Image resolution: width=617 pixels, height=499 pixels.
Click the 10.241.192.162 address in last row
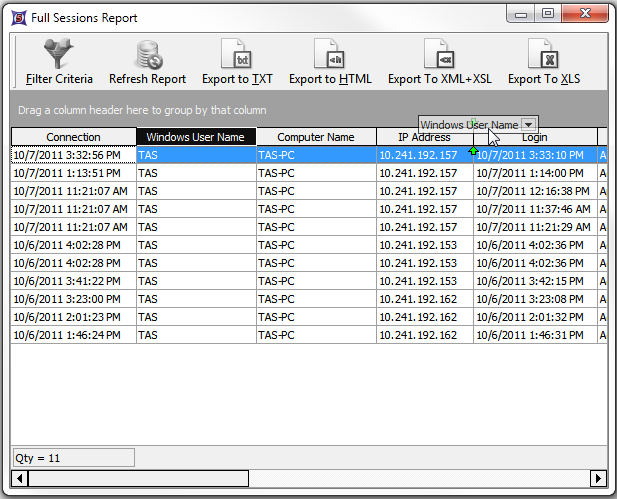coord(418,335)
